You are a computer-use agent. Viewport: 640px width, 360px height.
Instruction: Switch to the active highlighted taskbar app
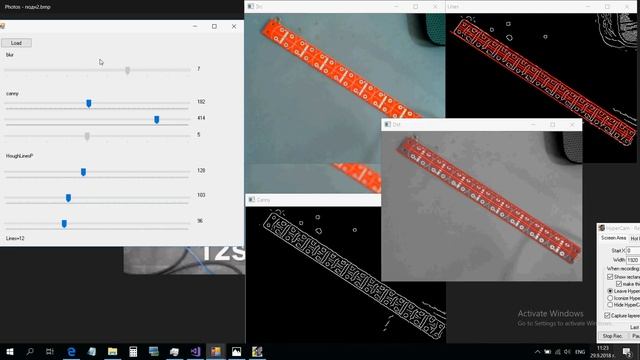[x=216, y=351]
